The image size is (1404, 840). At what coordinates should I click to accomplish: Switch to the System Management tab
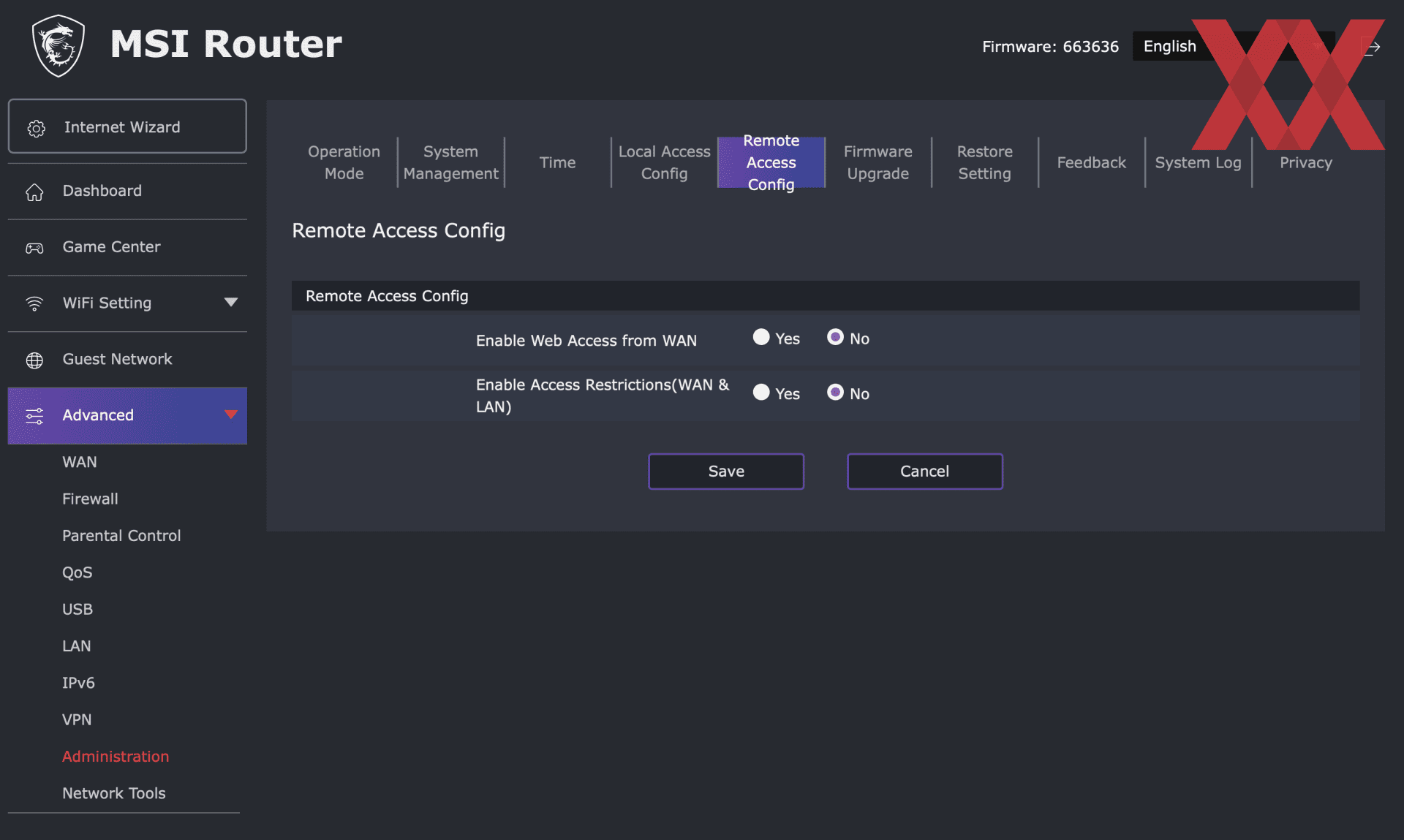tap(450, 162)
